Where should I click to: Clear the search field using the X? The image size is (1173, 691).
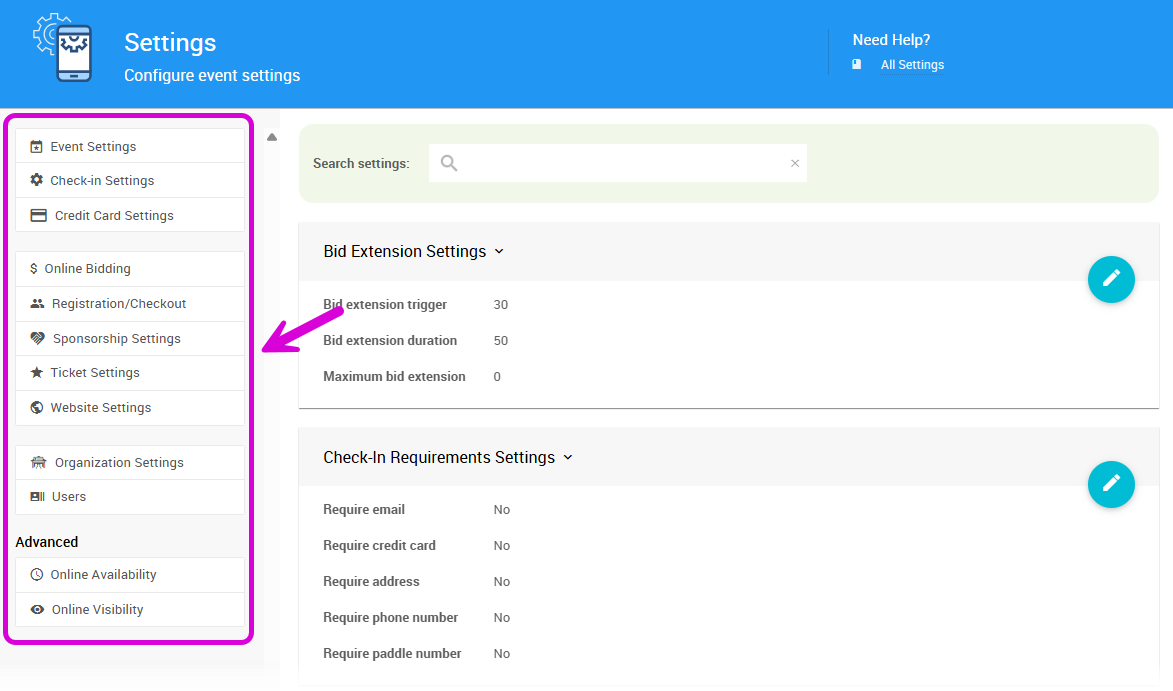[795, 162]
